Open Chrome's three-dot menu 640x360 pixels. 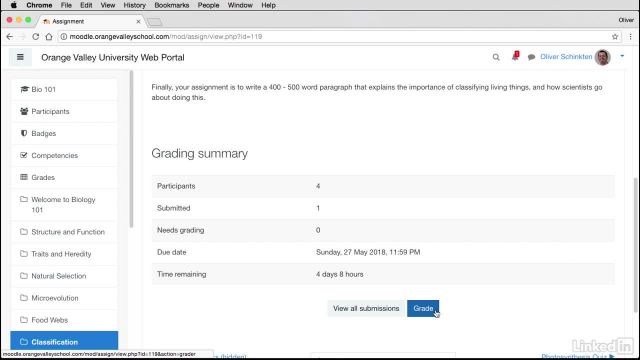pyautogui.click(x=630, y=37)
